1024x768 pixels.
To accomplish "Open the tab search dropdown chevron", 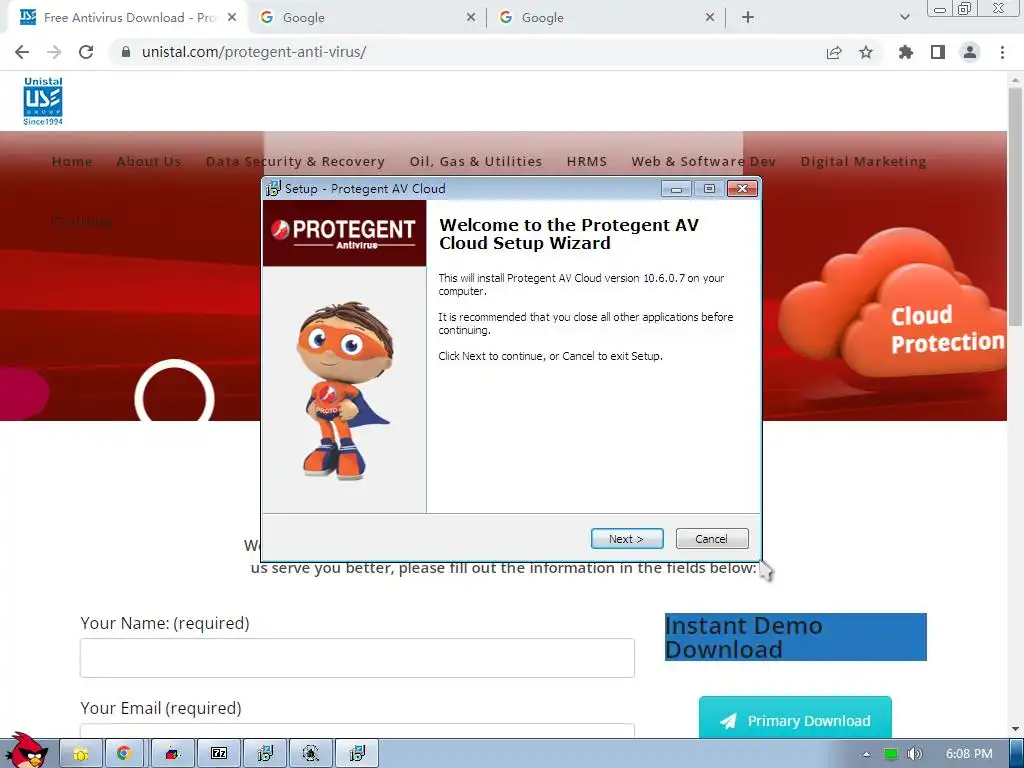I will (904, 18).
